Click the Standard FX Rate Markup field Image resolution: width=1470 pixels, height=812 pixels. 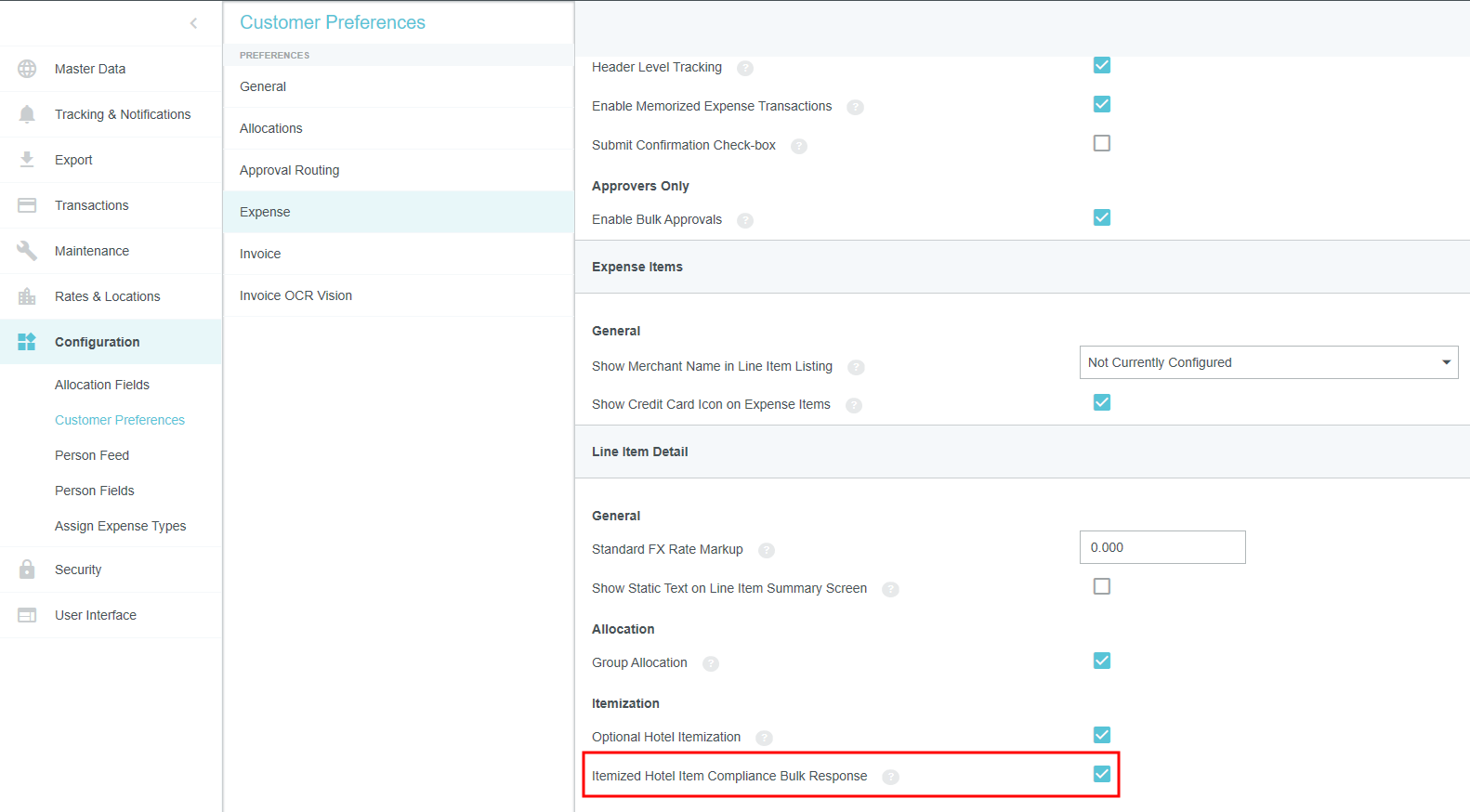pos(1162,547)
